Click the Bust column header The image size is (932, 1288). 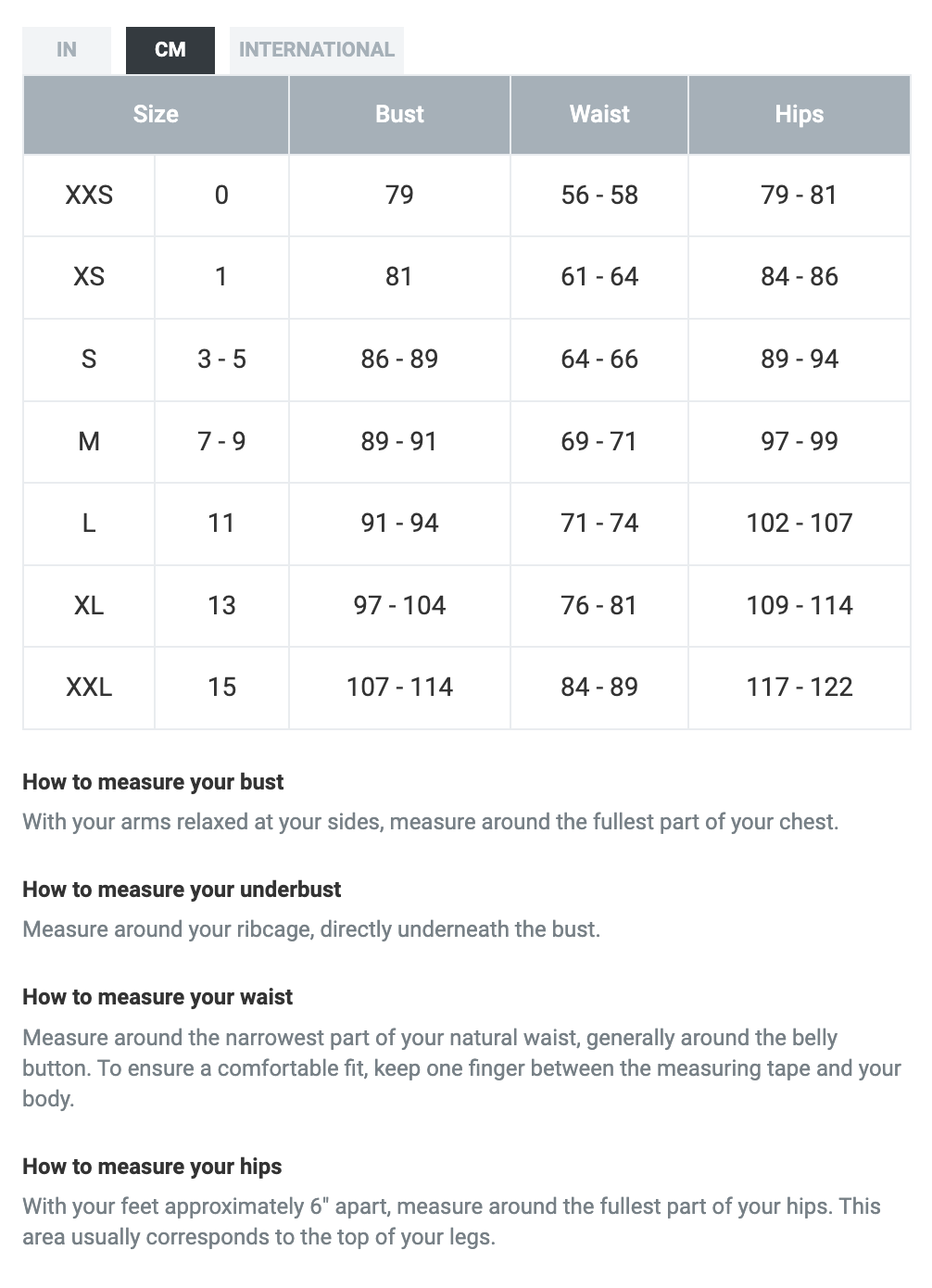coord(399,115)
